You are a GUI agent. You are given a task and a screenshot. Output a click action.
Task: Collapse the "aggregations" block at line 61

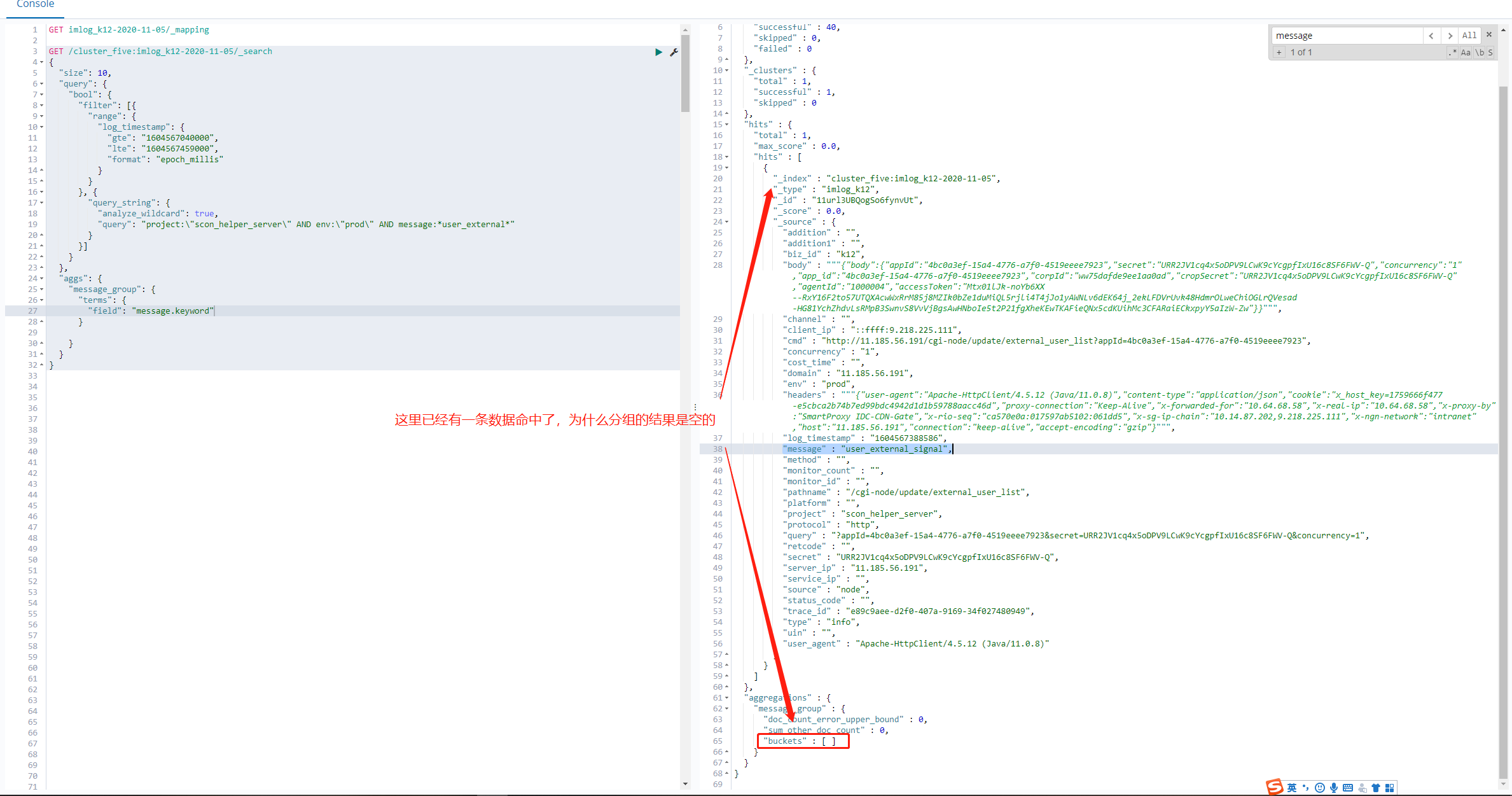coord(727,698)
